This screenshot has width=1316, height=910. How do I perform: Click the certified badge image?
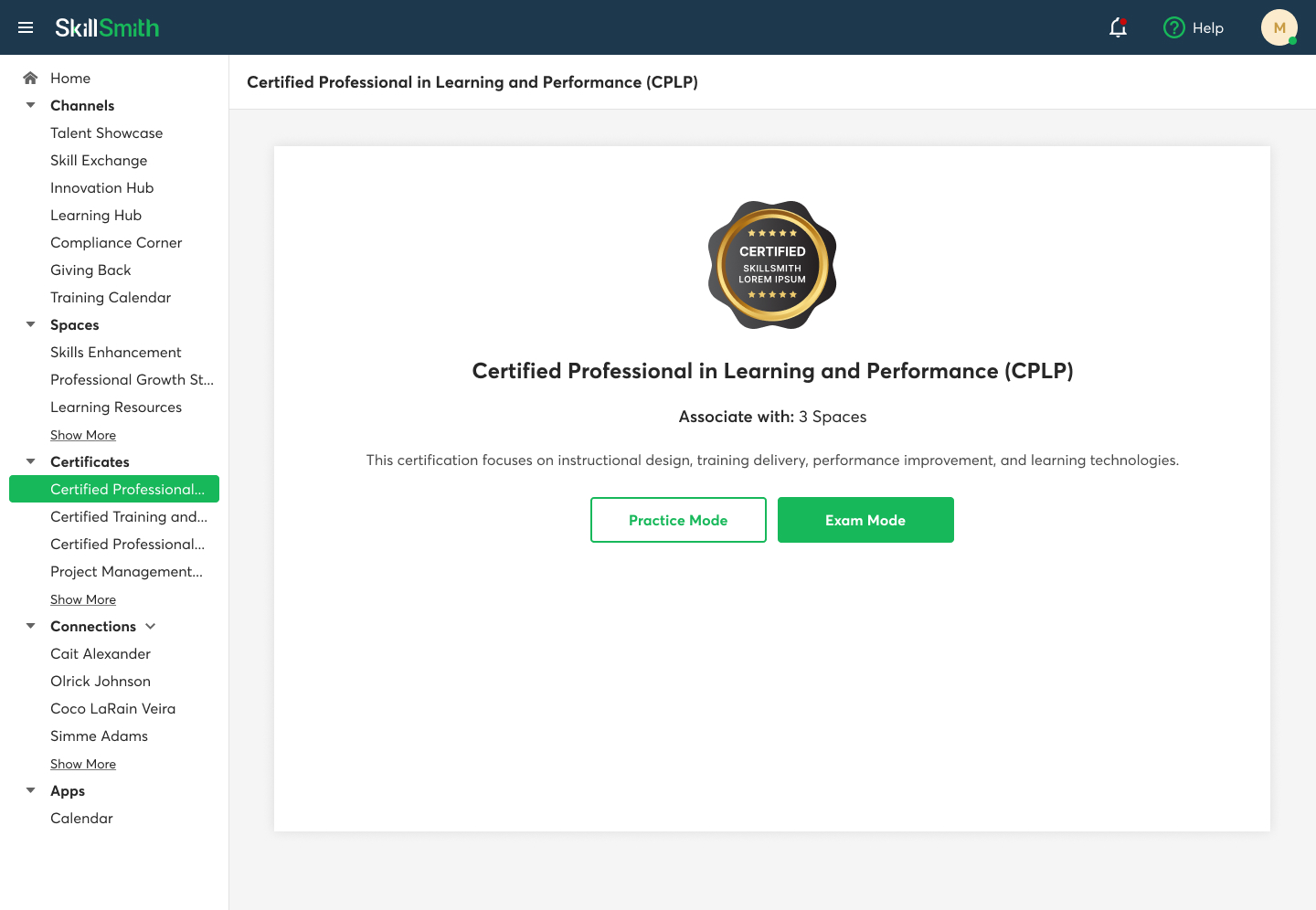tap(772, 265)
